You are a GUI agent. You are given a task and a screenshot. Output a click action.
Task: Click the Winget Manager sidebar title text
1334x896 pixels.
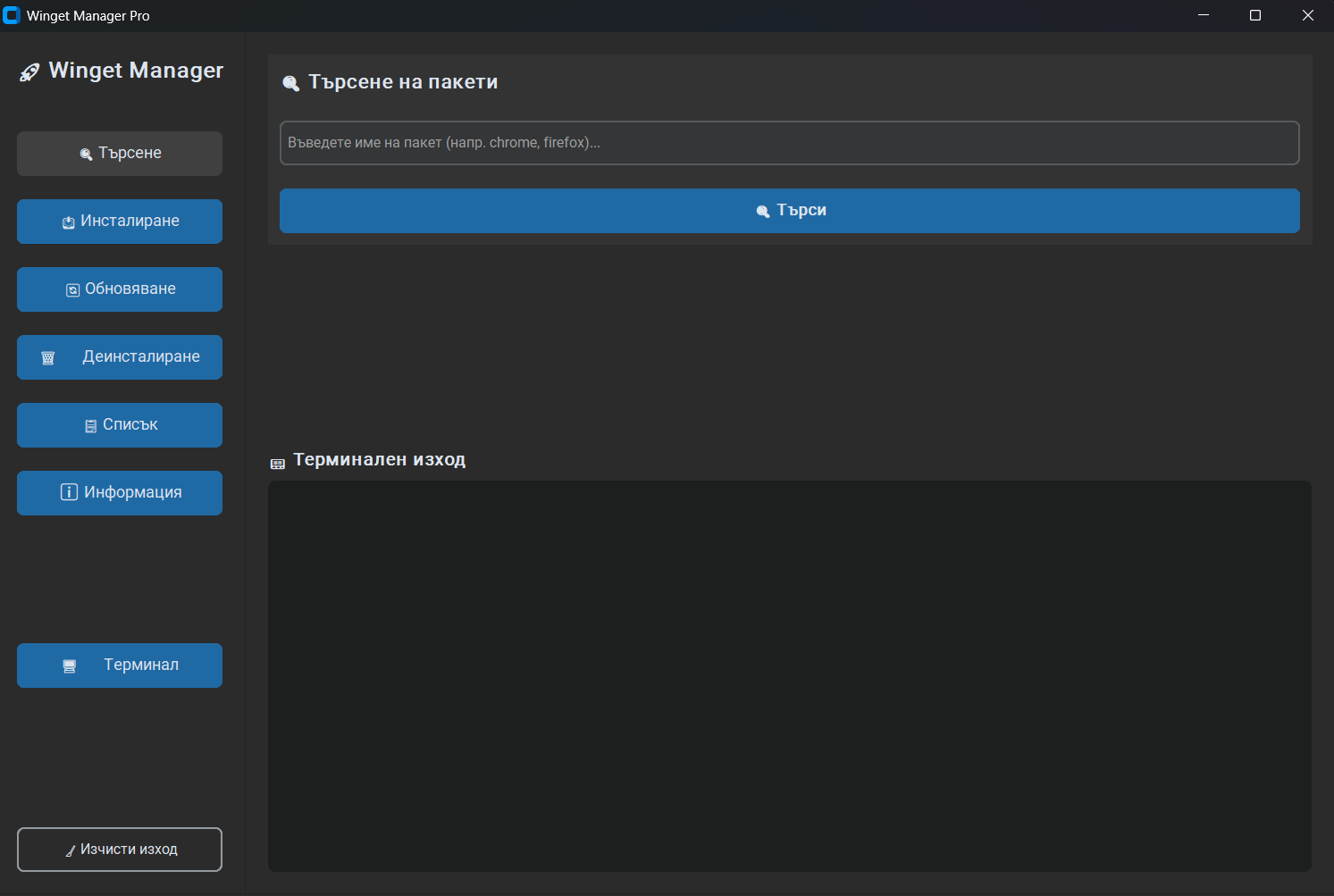[x=136, y=71]
